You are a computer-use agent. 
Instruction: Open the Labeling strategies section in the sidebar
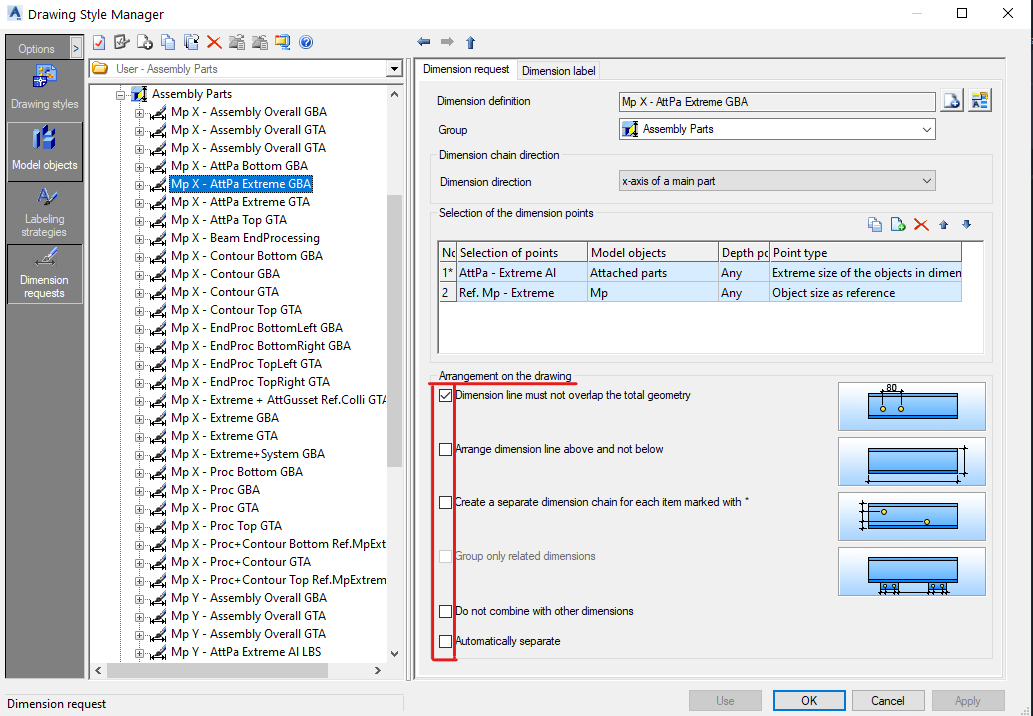[44, 212]
